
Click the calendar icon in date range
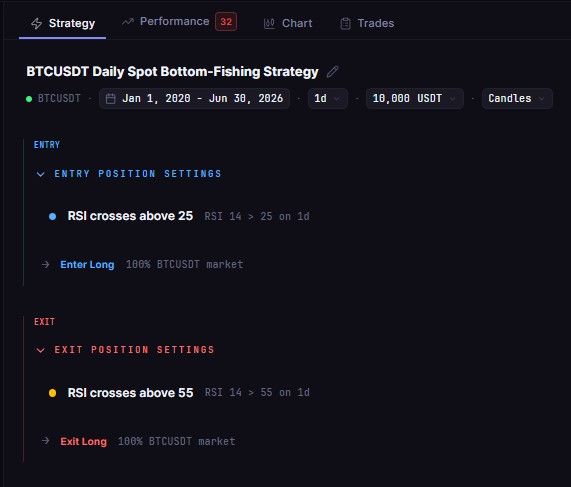click(x=110, y=99)
